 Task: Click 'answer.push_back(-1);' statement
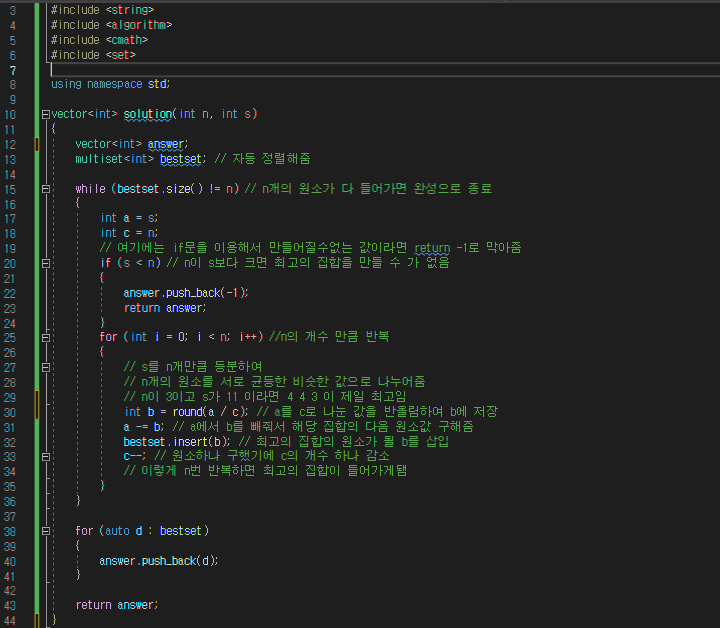tap(186, 293)
